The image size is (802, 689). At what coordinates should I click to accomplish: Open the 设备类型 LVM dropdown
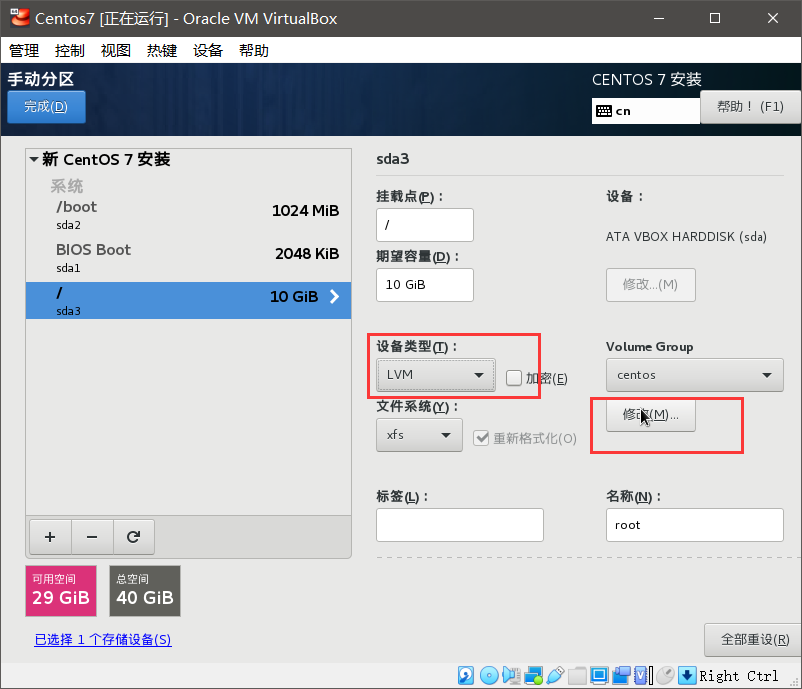[436, 375]
